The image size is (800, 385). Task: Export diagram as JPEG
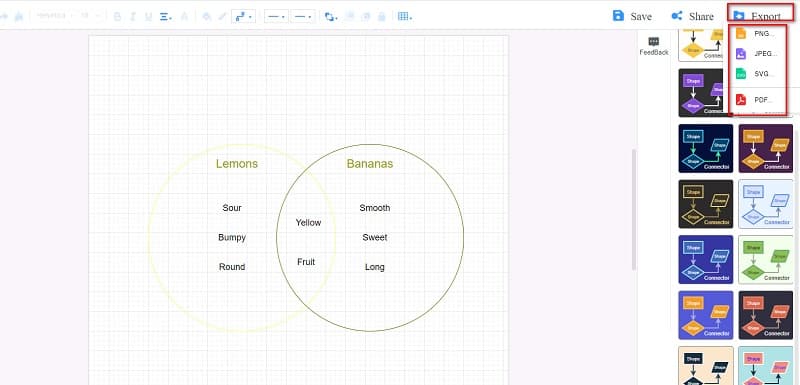coord(757,54)
